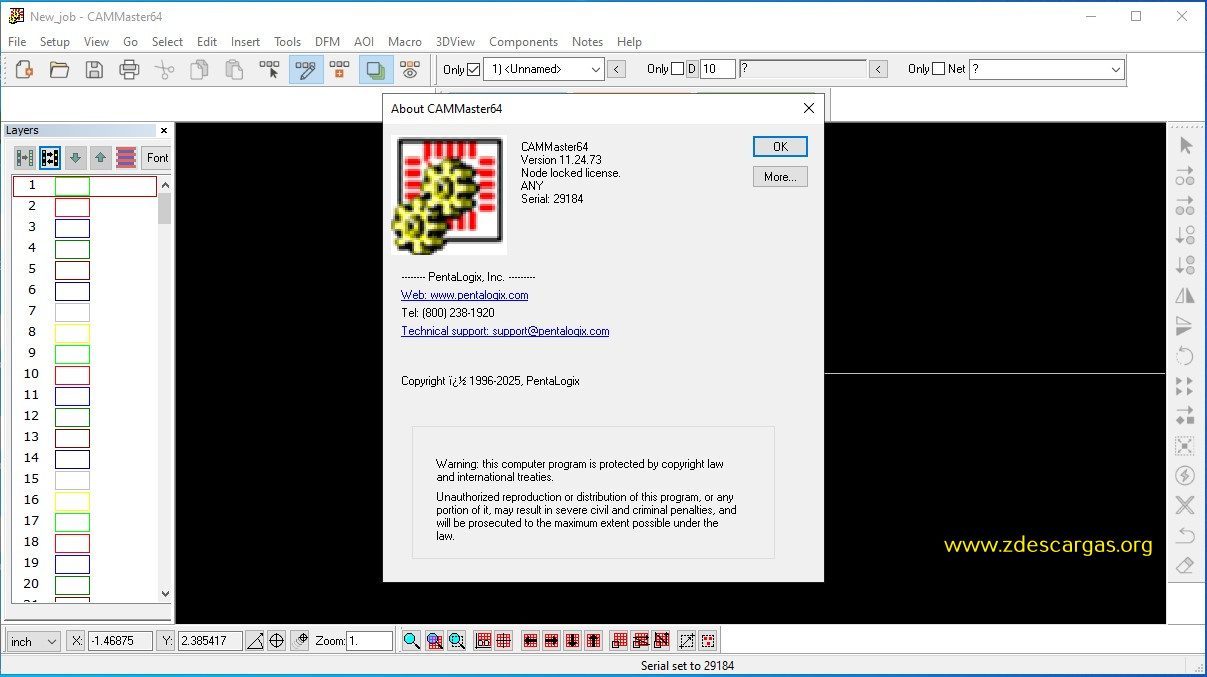Activate the select mode icon with cursor arrow
Viewport: 1207px width, 677px height.
[270, 69]
